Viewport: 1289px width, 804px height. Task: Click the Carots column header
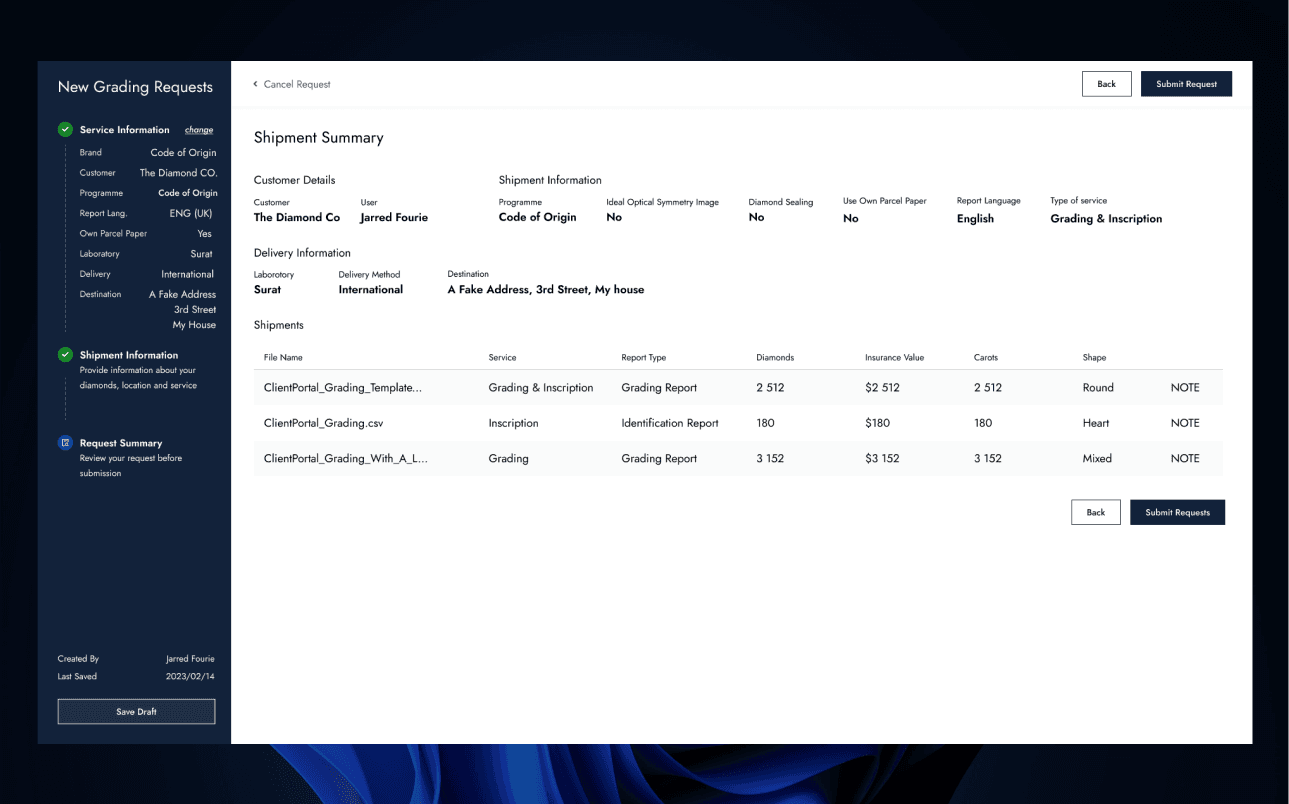pos(986,357)
